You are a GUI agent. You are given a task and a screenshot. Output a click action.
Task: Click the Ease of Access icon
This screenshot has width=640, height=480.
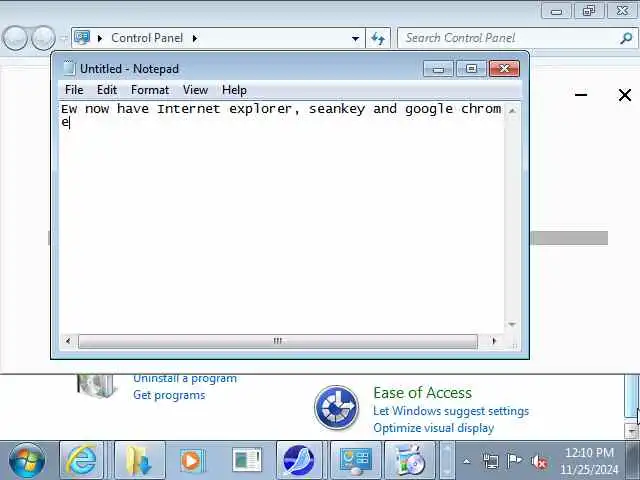[336, 407]
